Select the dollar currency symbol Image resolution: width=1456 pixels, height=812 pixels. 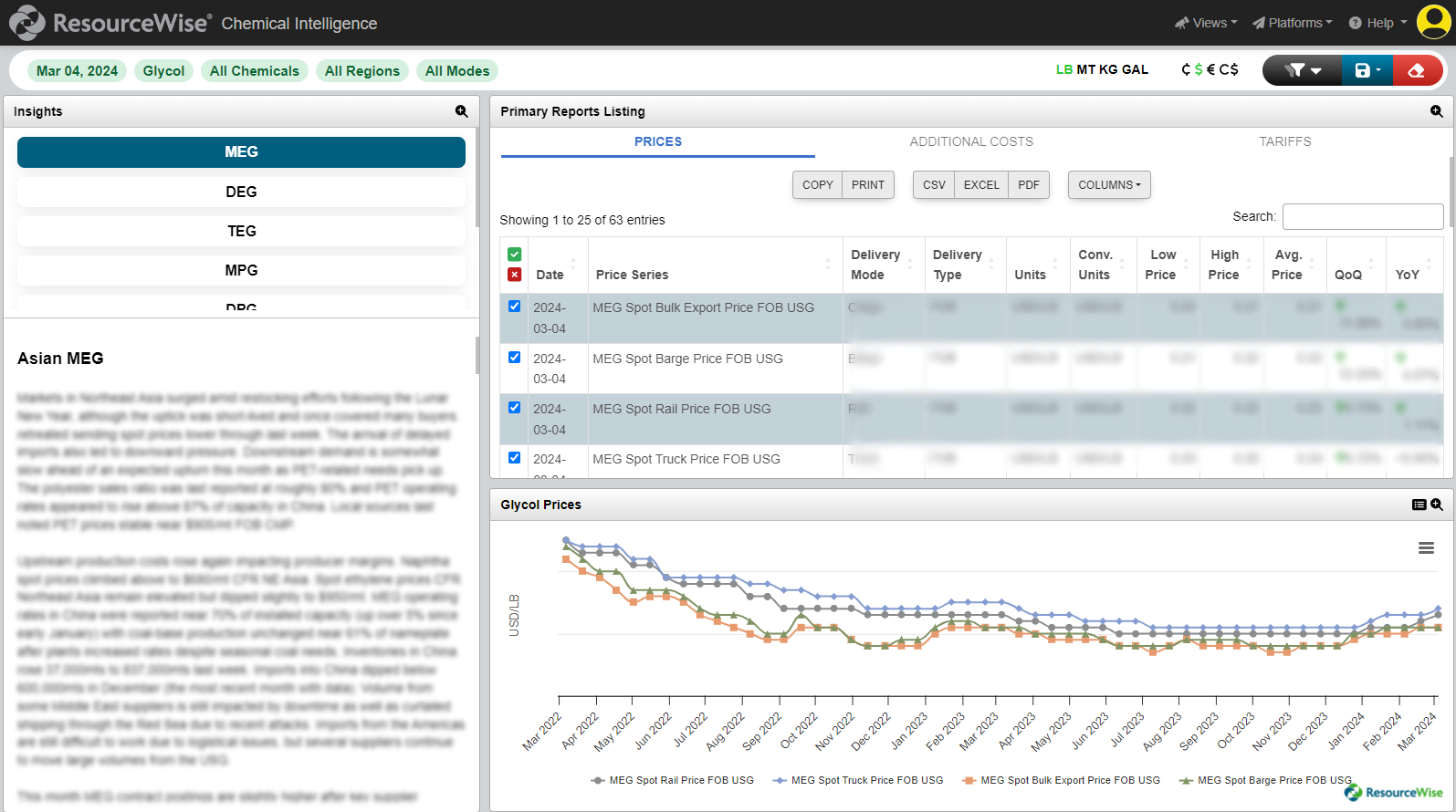click(1199, 69)
